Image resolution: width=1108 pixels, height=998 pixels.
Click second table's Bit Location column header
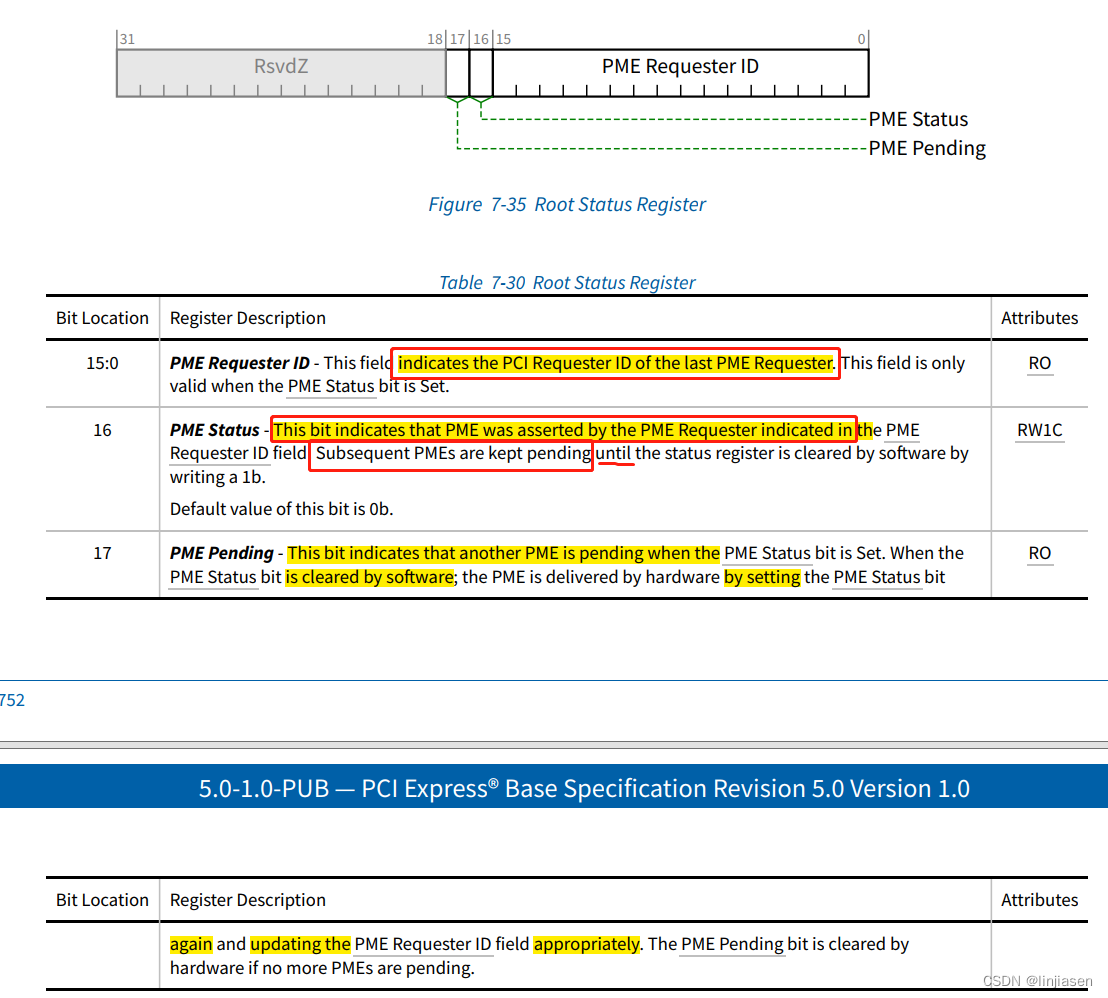point(102,900)
